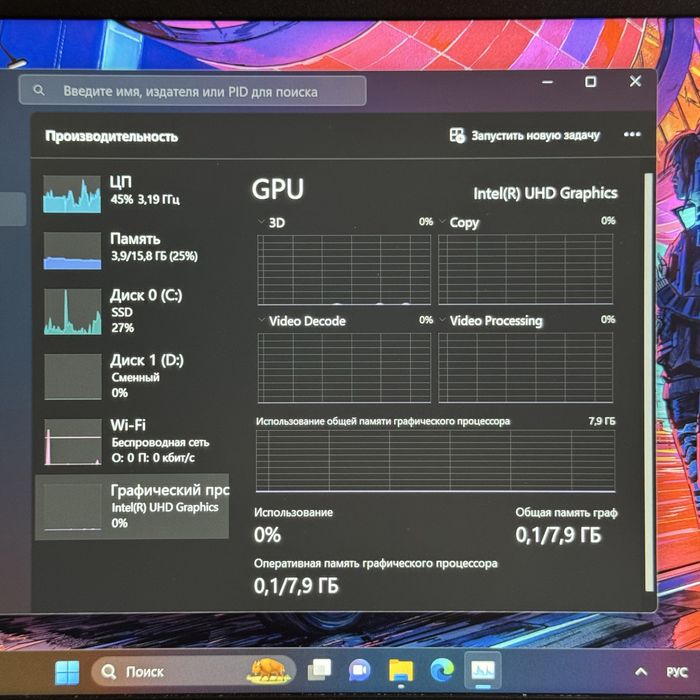Screen dimensions: 700x700
Task: Open the Video Processing engine dropdown
Action: [x=442, y=320]
